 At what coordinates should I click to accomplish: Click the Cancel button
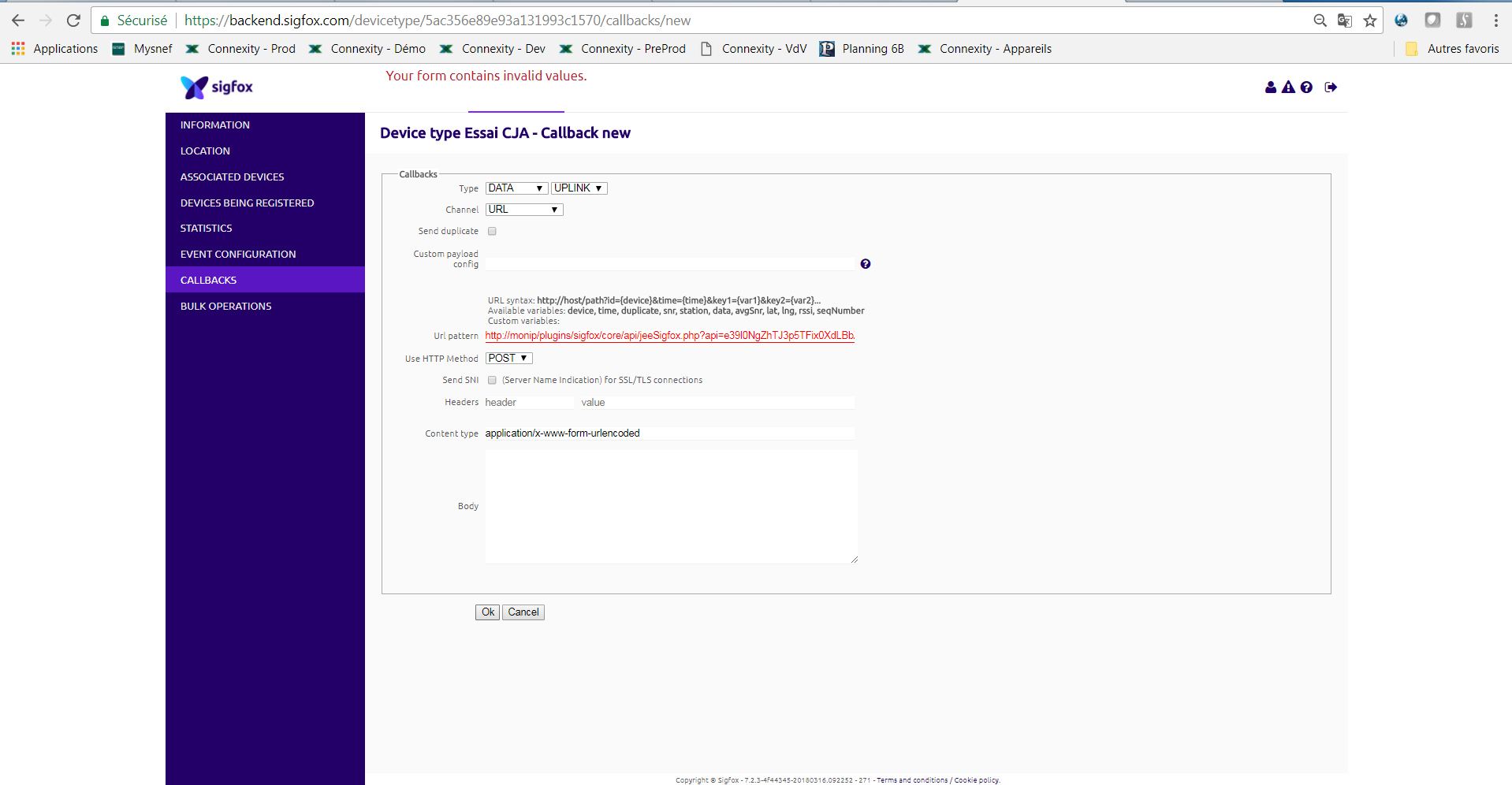click(x=523, y=612)
